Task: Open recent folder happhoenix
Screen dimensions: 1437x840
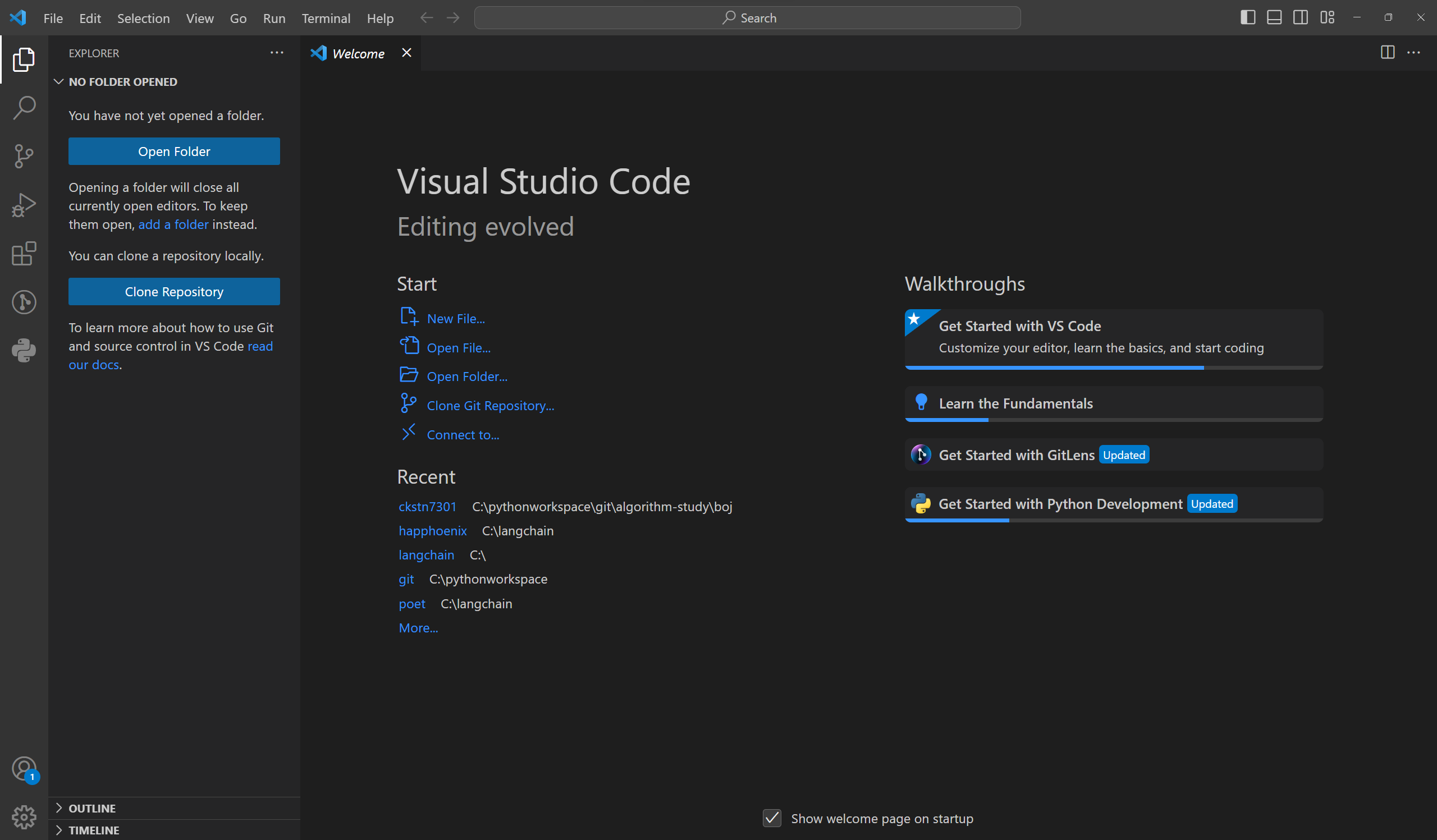Action: pyautogui.click(x=432, y=531)
